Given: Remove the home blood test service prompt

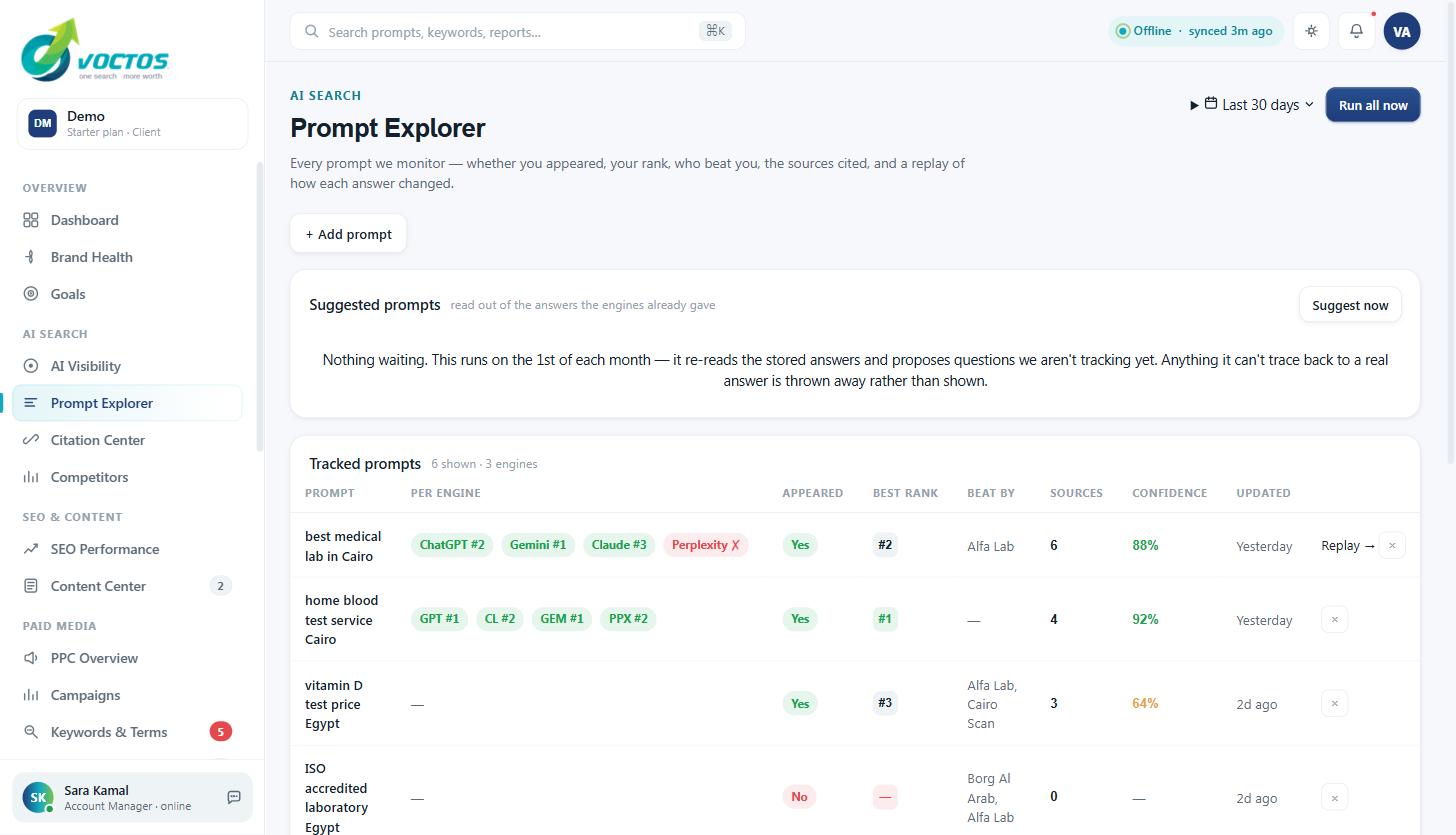Looking at the screenshot, I should point(1334,619).
